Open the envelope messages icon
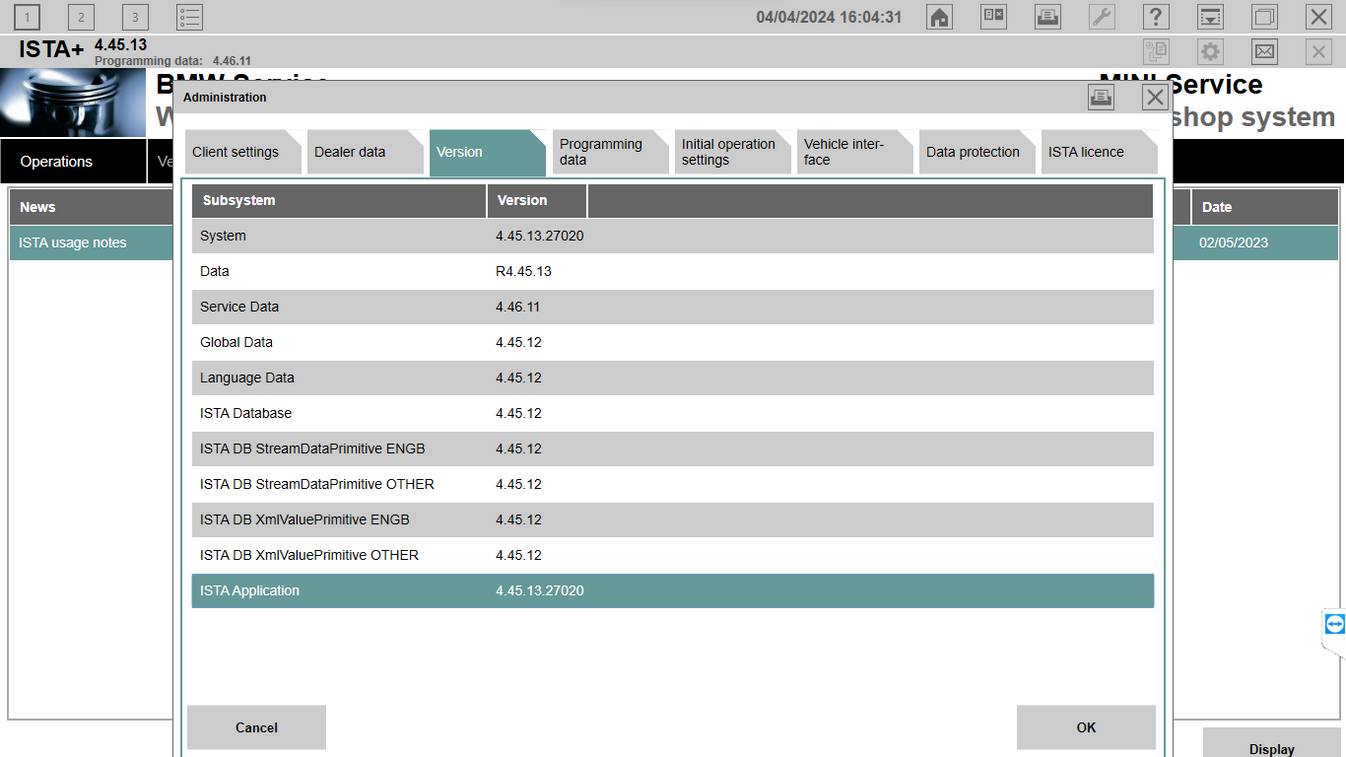 (1263, 50)
